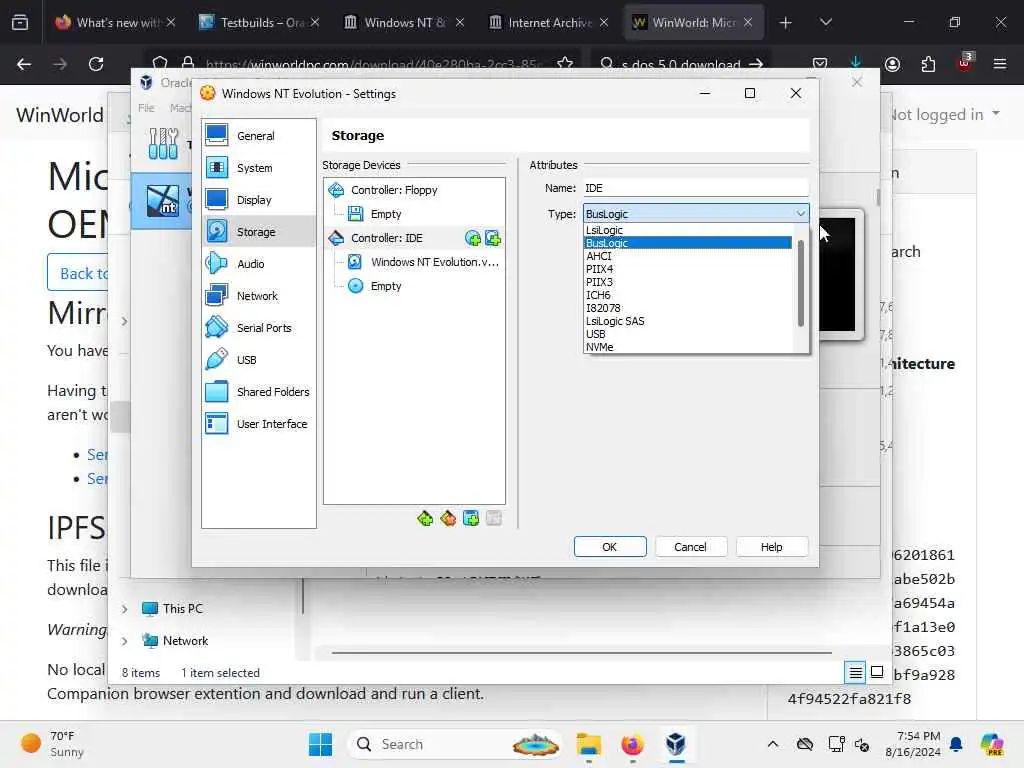This screenshot has width=1024, height=768.
Task: Choose AHCI controller type
Action: pos(688,256)
